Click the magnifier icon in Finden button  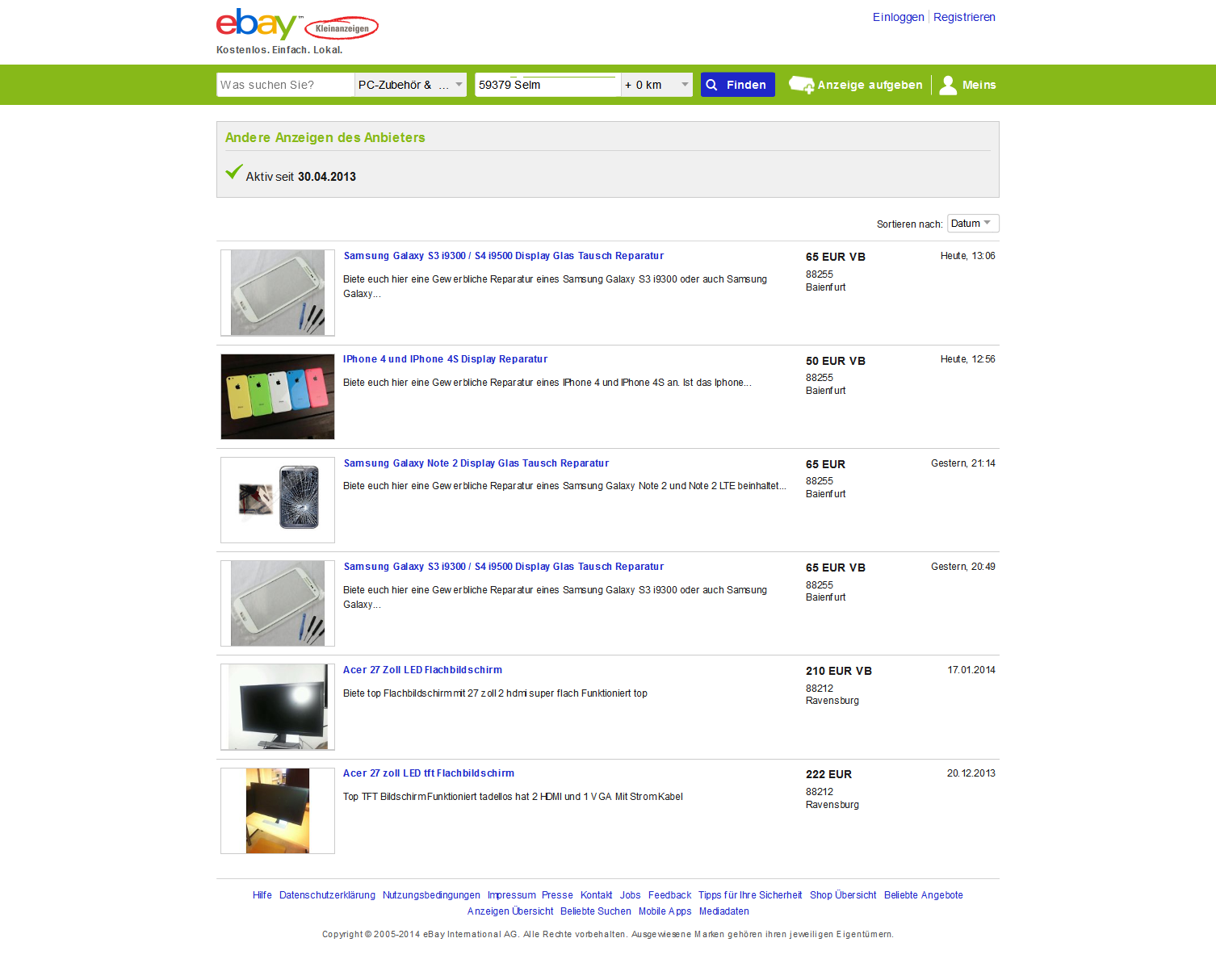tap(711, 85)
